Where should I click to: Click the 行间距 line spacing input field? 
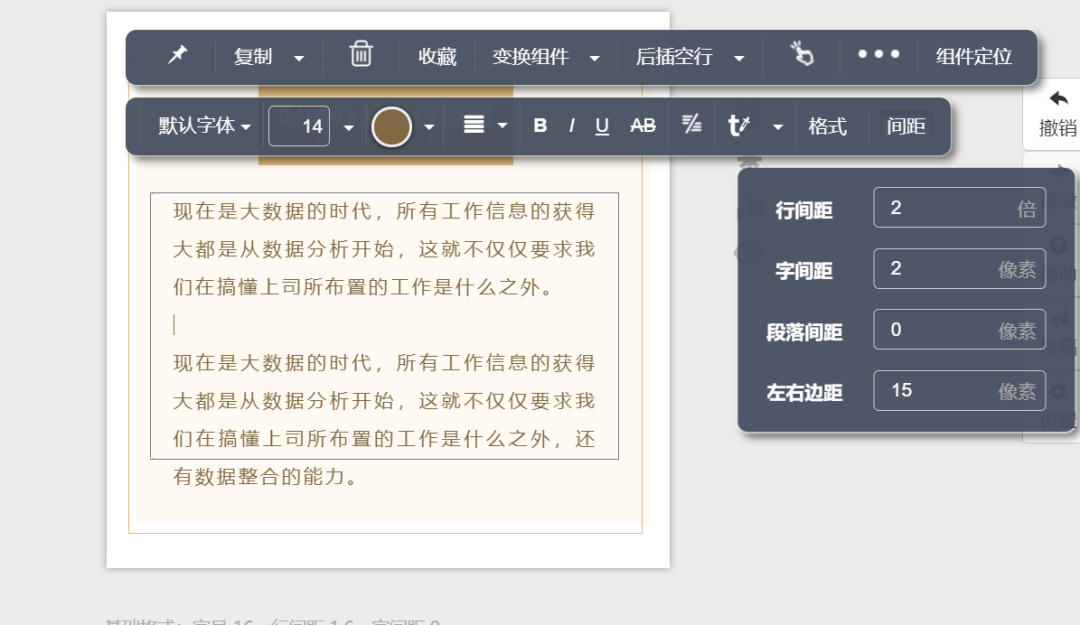(x=958, y=207)
